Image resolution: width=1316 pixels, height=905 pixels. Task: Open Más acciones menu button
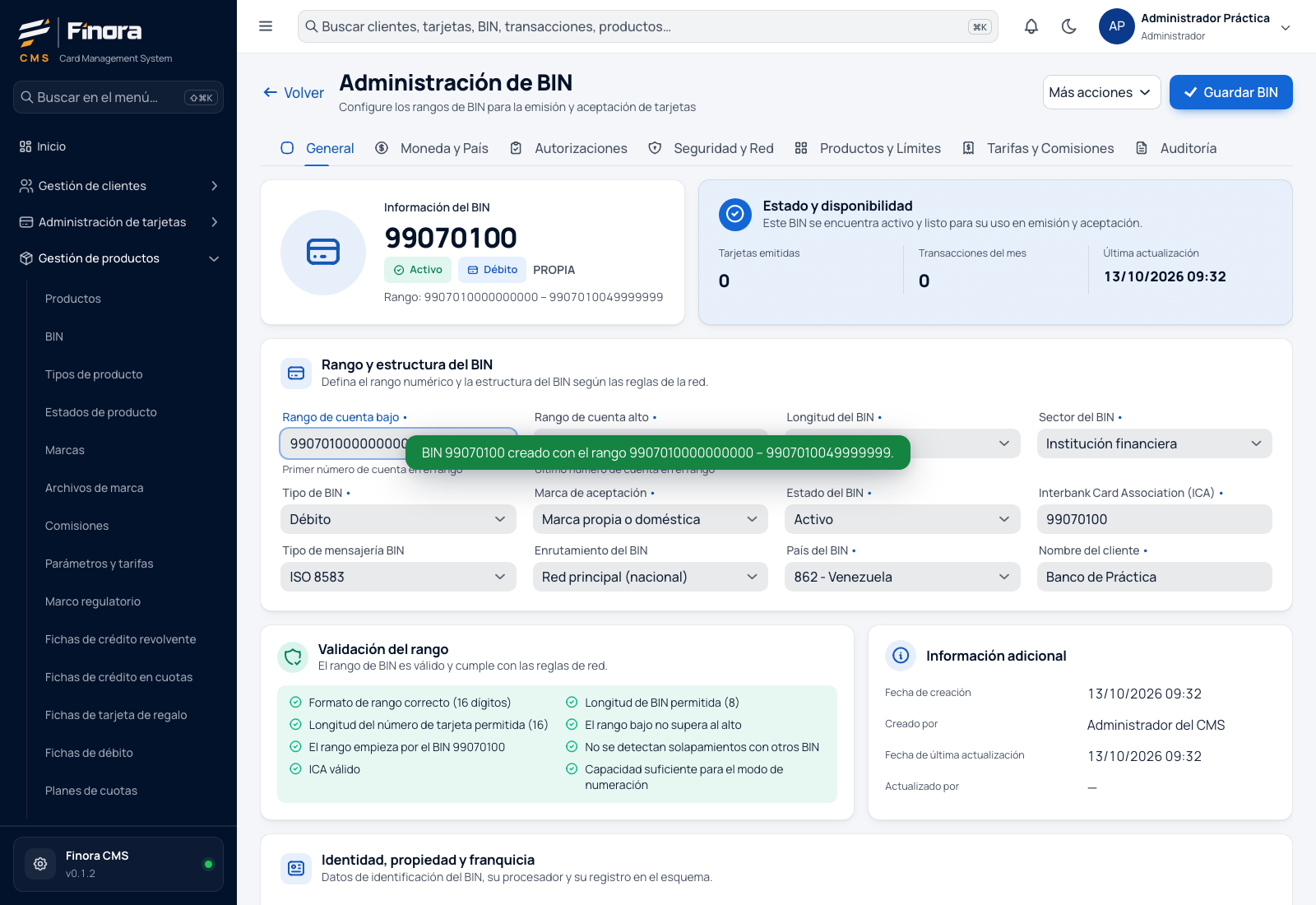(1101, 92)
